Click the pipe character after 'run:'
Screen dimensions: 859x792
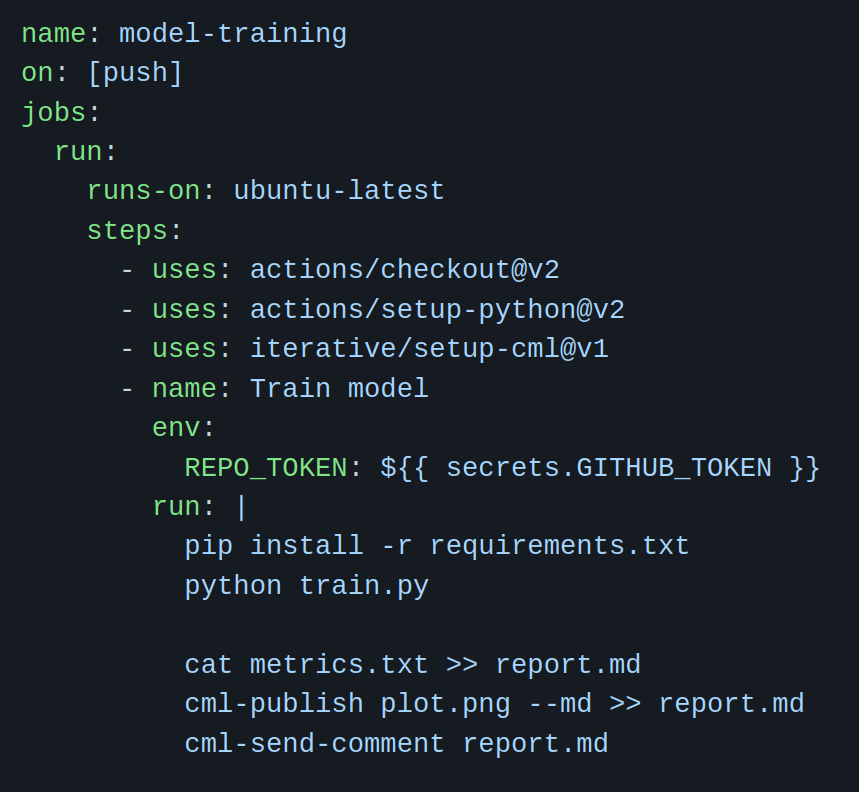point(242,507)
